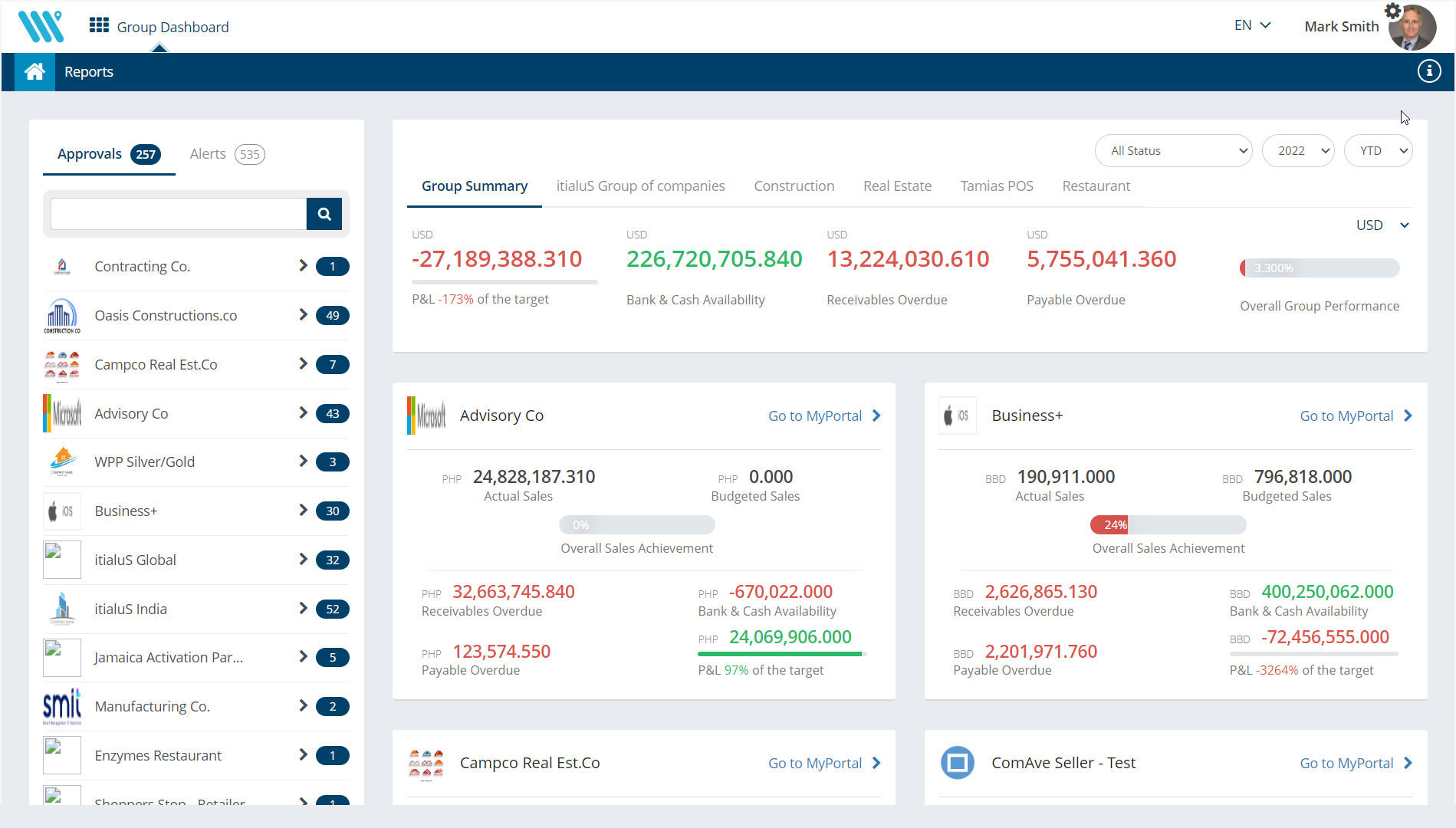The height and width of the screenshot is (828, 1456).
Task: Open the Reports menu item
Action: click(x=89, y=72)
